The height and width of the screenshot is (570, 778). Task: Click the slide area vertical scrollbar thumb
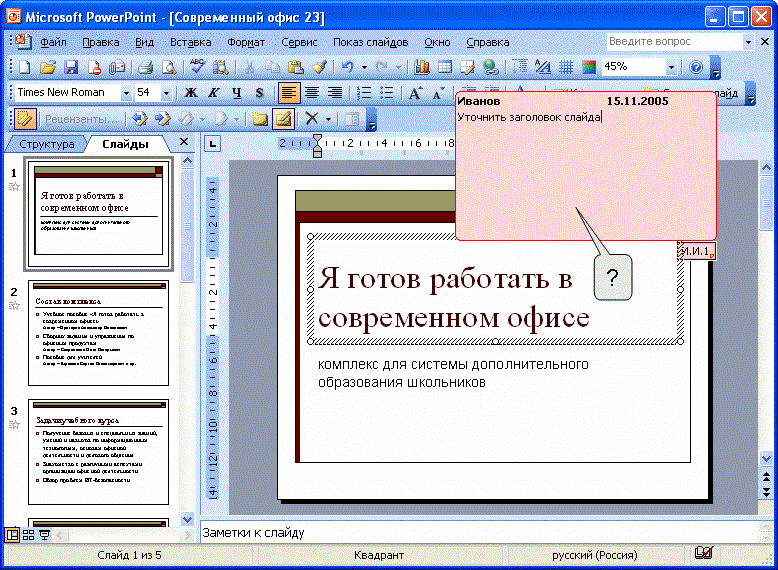tap(766, 202)
